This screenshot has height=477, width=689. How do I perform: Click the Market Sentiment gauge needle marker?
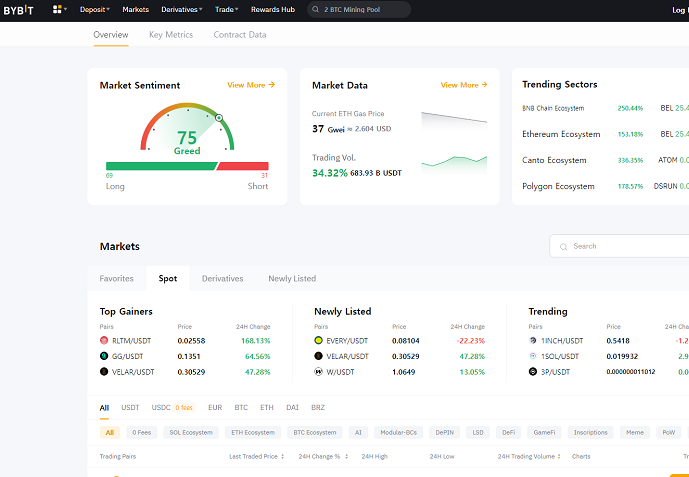219,118
